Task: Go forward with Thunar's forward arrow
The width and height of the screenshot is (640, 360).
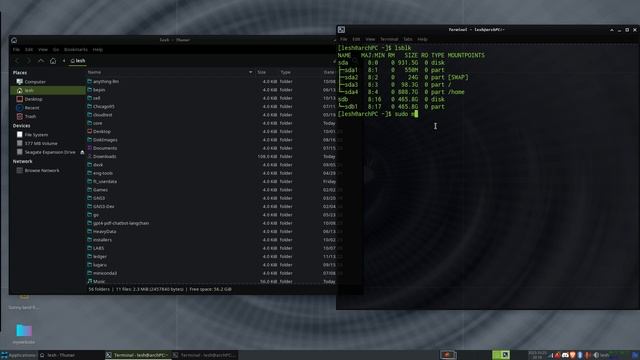Action: [29, 60]
